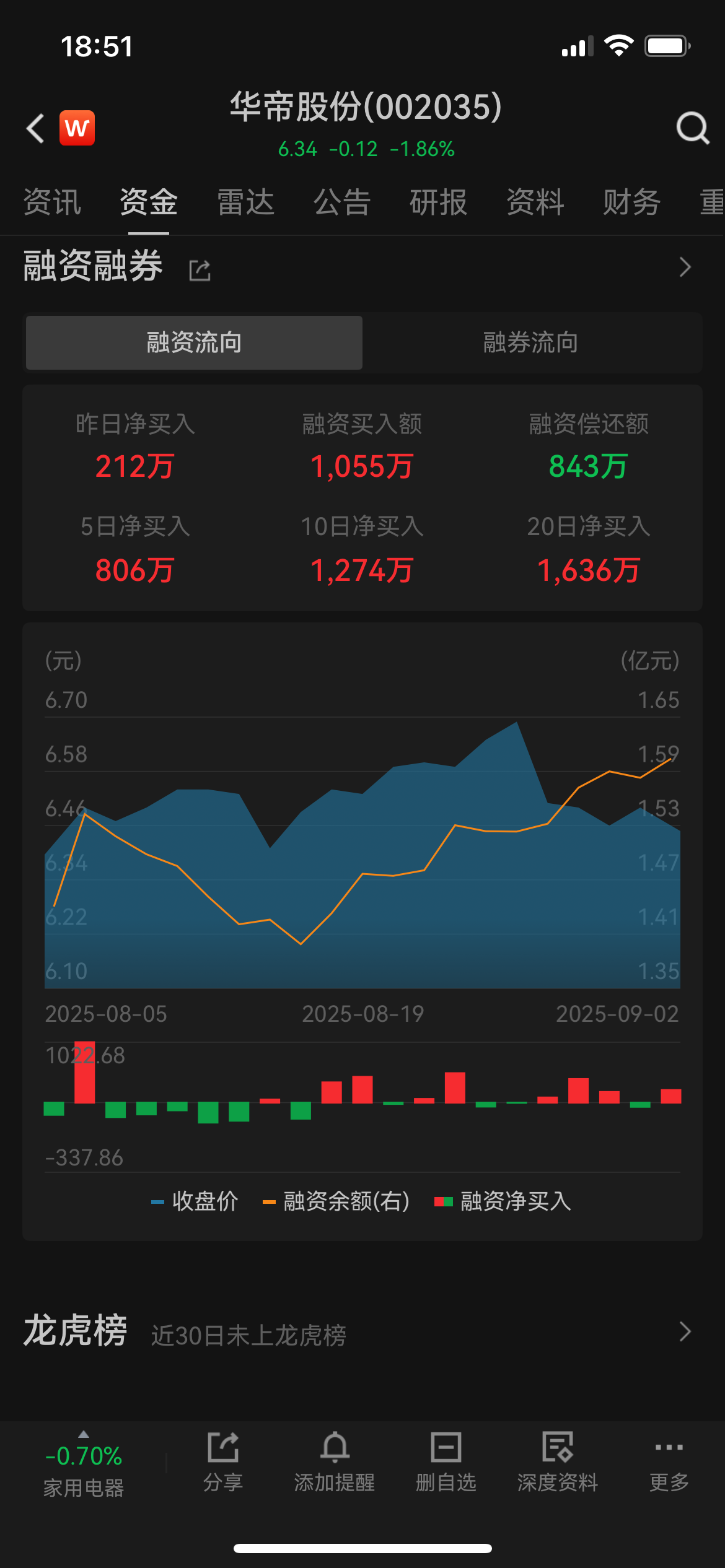Viewport: 725px width, 1568px height.
Task: Tap the tallest red net-buy bar
Action: point(85,1073)
